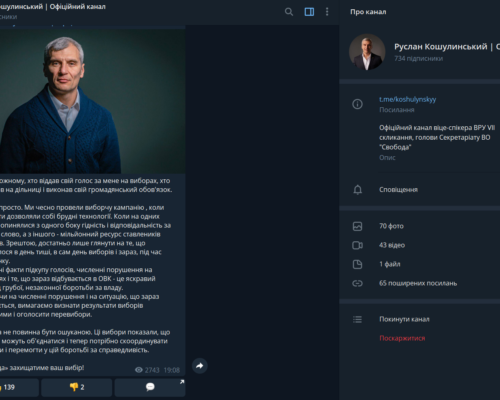Click the file document icon

pos(357,264)
